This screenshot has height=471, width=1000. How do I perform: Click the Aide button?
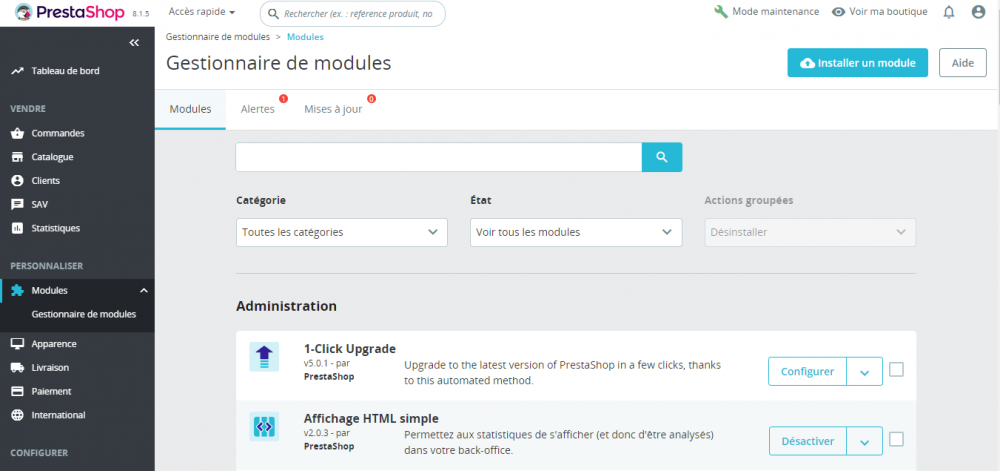(963, 63)
